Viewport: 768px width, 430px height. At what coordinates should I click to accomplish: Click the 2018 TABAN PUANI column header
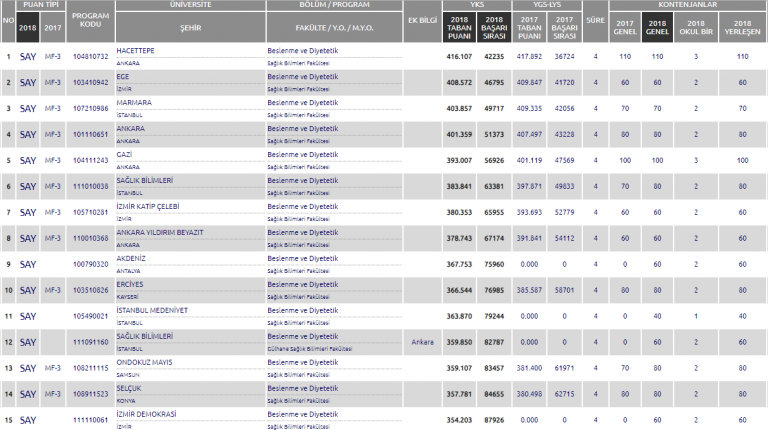tap(460, 29)
